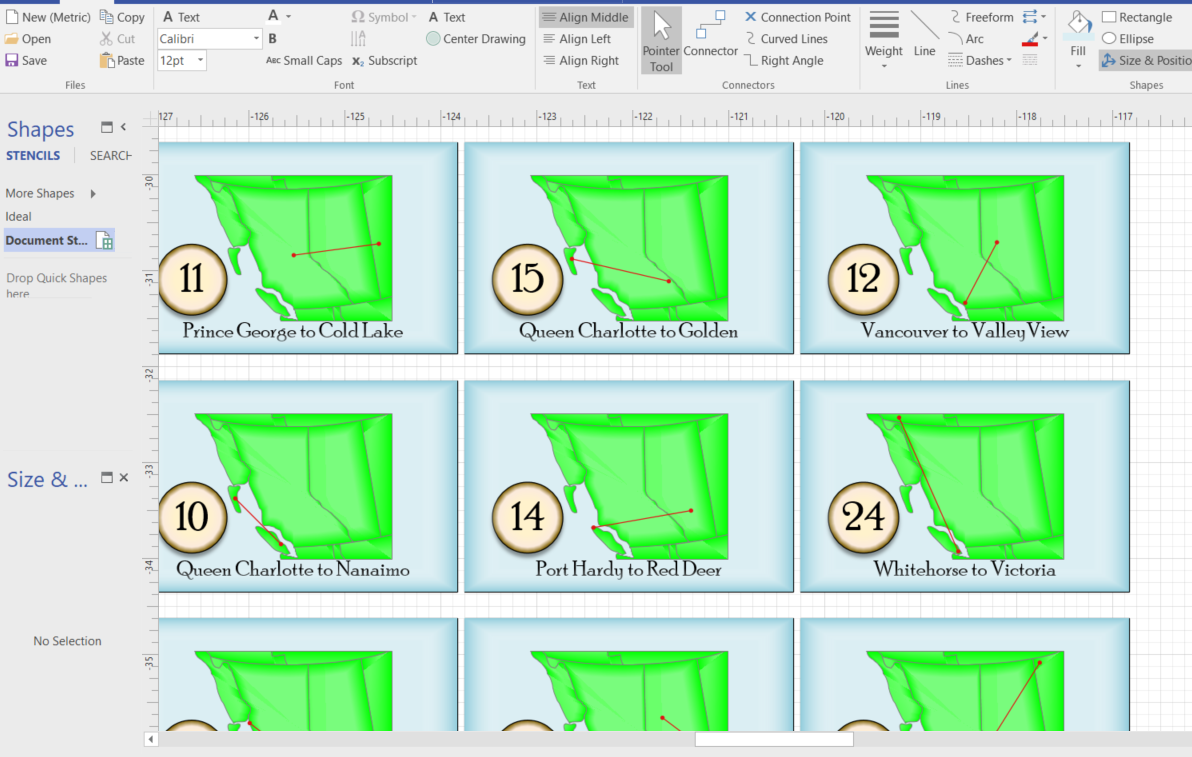Select the Whitehorse to Victoria card
This screenshot has height=757, width=1192.
pyautogui.click(x=965, y=486)
